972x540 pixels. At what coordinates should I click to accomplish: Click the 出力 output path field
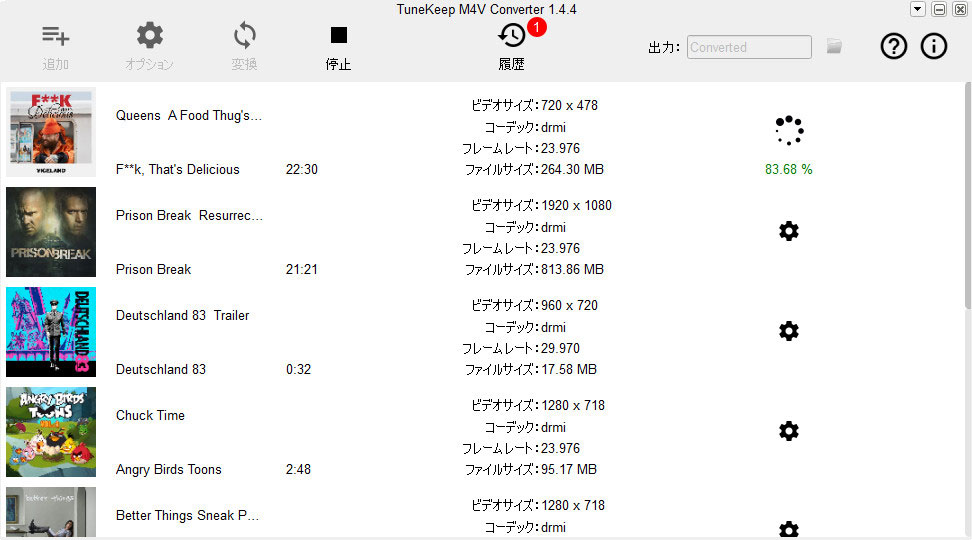749,47
